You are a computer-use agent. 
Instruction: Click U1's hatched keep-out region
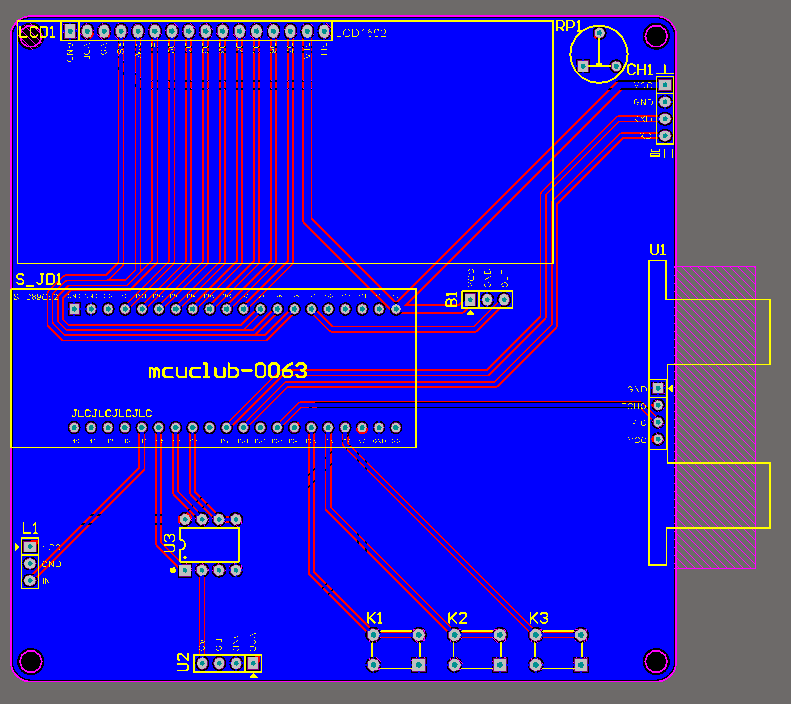pyautogui.click(x=715, y=417)
